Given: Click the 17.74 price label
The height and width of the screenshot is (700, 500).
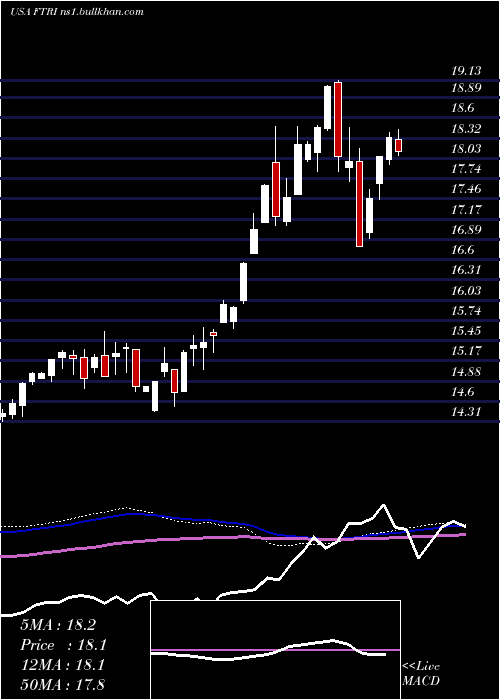Looking at the screenshot, I should pos(466,169).
